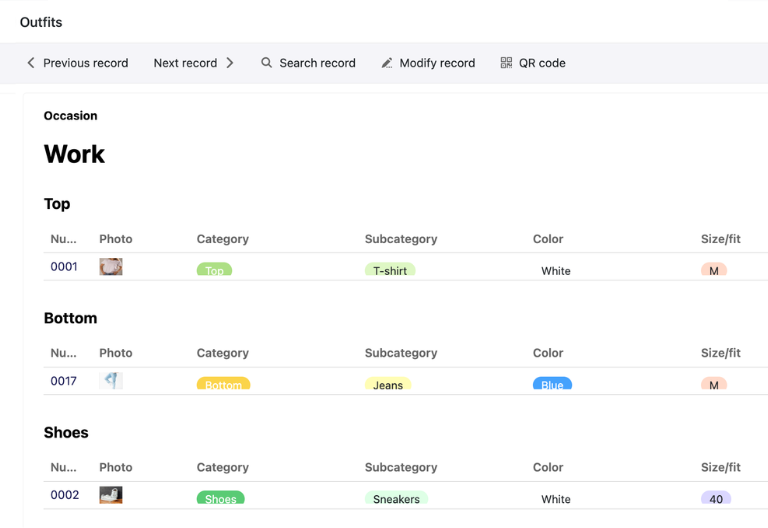Image resolution: width=768 pixels, height=528 pixels.
Task: Open record number 0002
Action: pos(65,495)
